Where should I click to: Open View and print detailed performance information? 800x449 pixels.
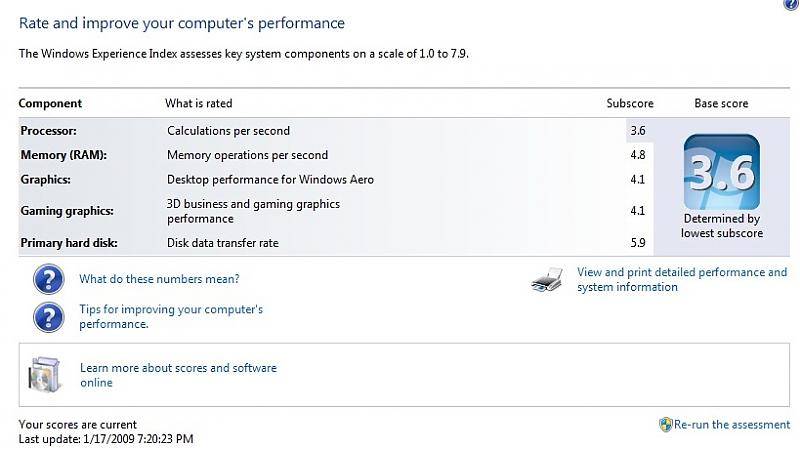click(682, 280)
